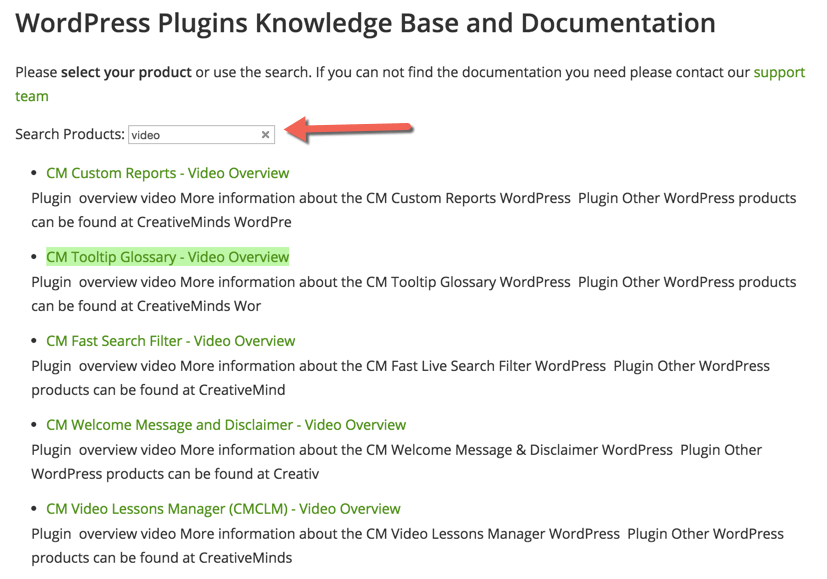Click the bullet before CM Video Lessons Manager

(35, 510)
